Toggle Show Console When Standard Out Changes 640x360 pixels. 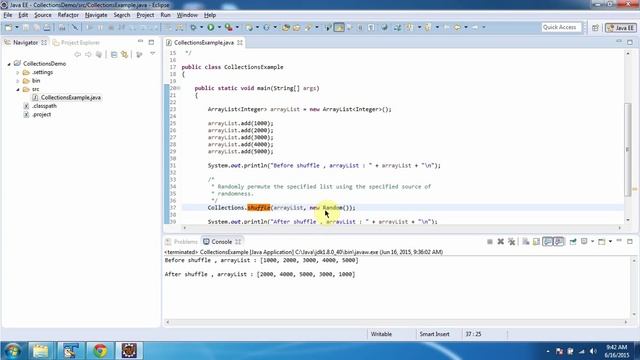(x=547, y=242)
